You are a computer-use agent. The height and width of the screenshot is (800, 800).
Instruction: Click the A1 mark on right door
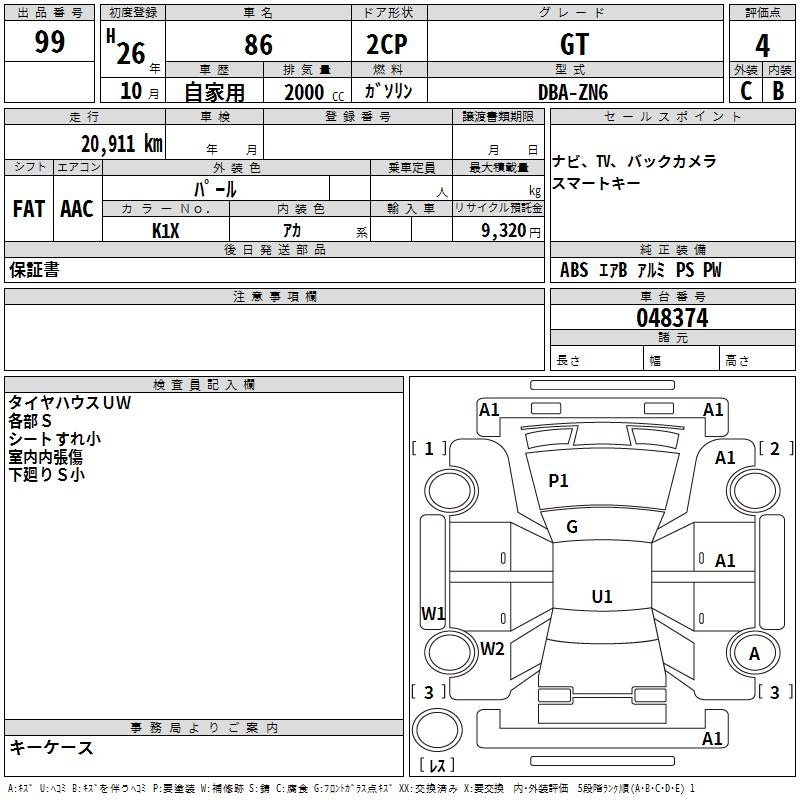[x=725, y=561]
